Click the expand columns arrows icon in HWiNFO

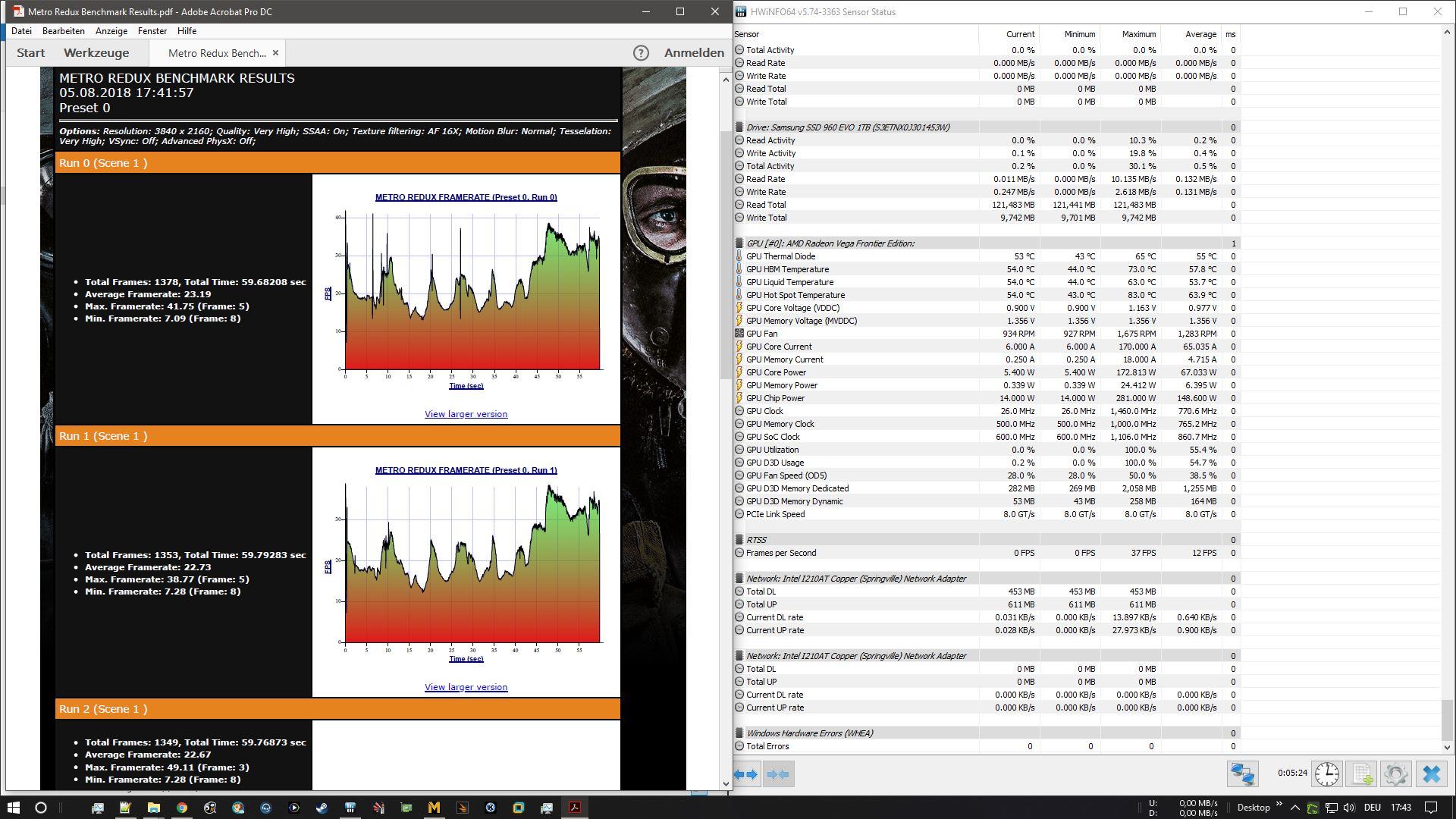click(746, 774)
